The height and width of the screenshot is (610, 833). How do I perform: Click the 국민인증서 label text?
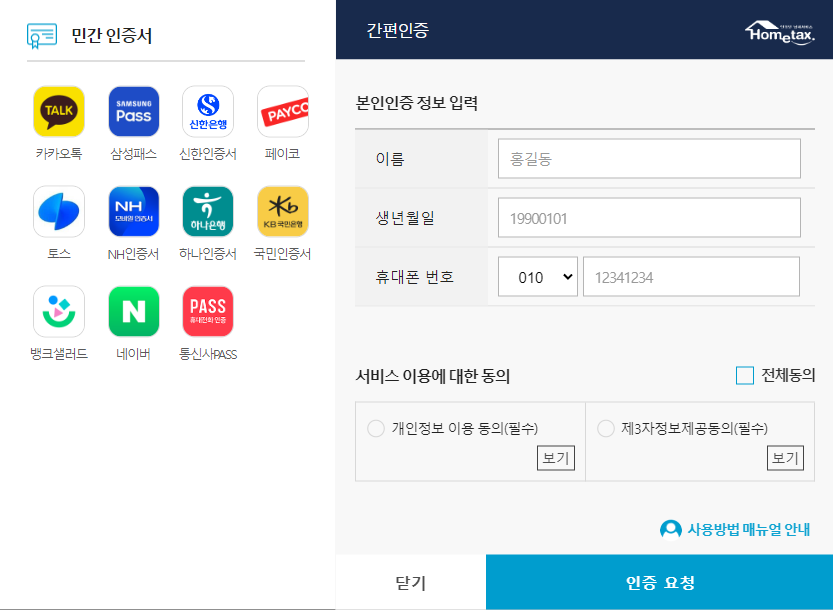(x=283, y=253)
